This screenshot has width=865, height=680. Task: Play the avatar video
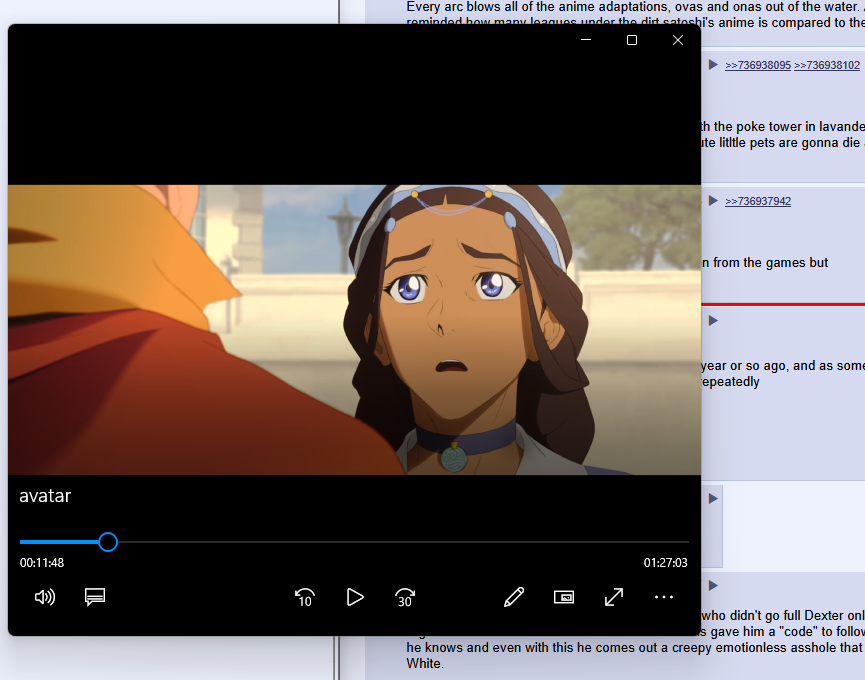coord(355,597)
